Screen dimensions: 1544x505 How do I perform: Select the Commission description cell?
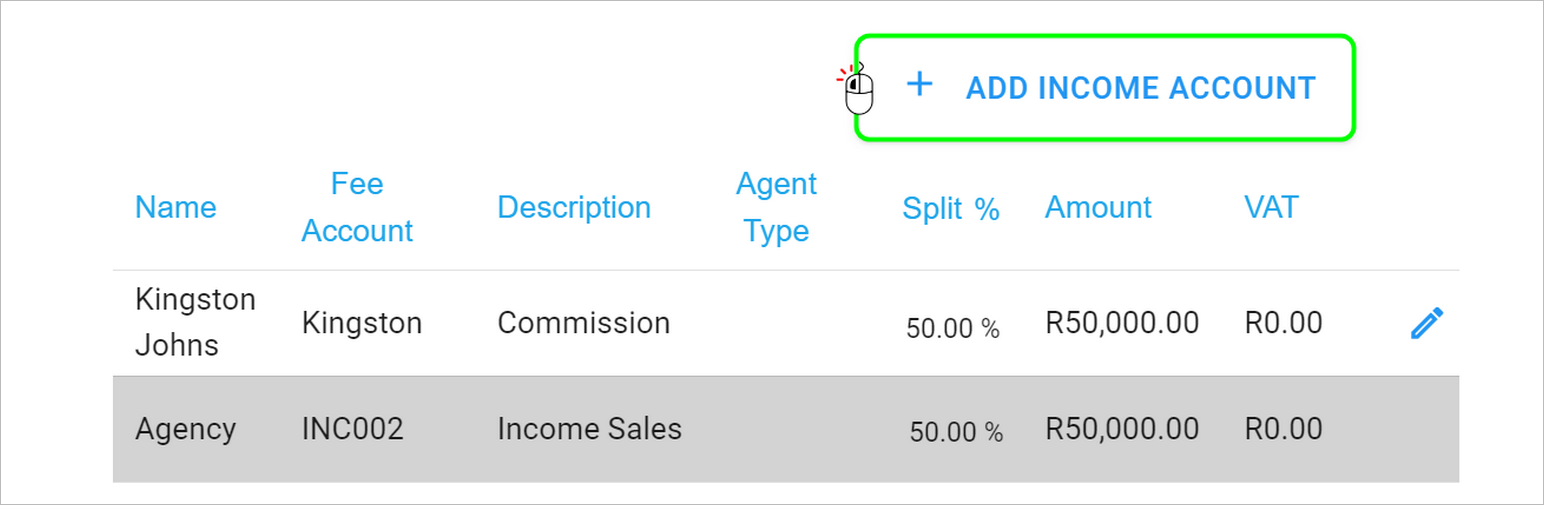click(x=584, y=323)
